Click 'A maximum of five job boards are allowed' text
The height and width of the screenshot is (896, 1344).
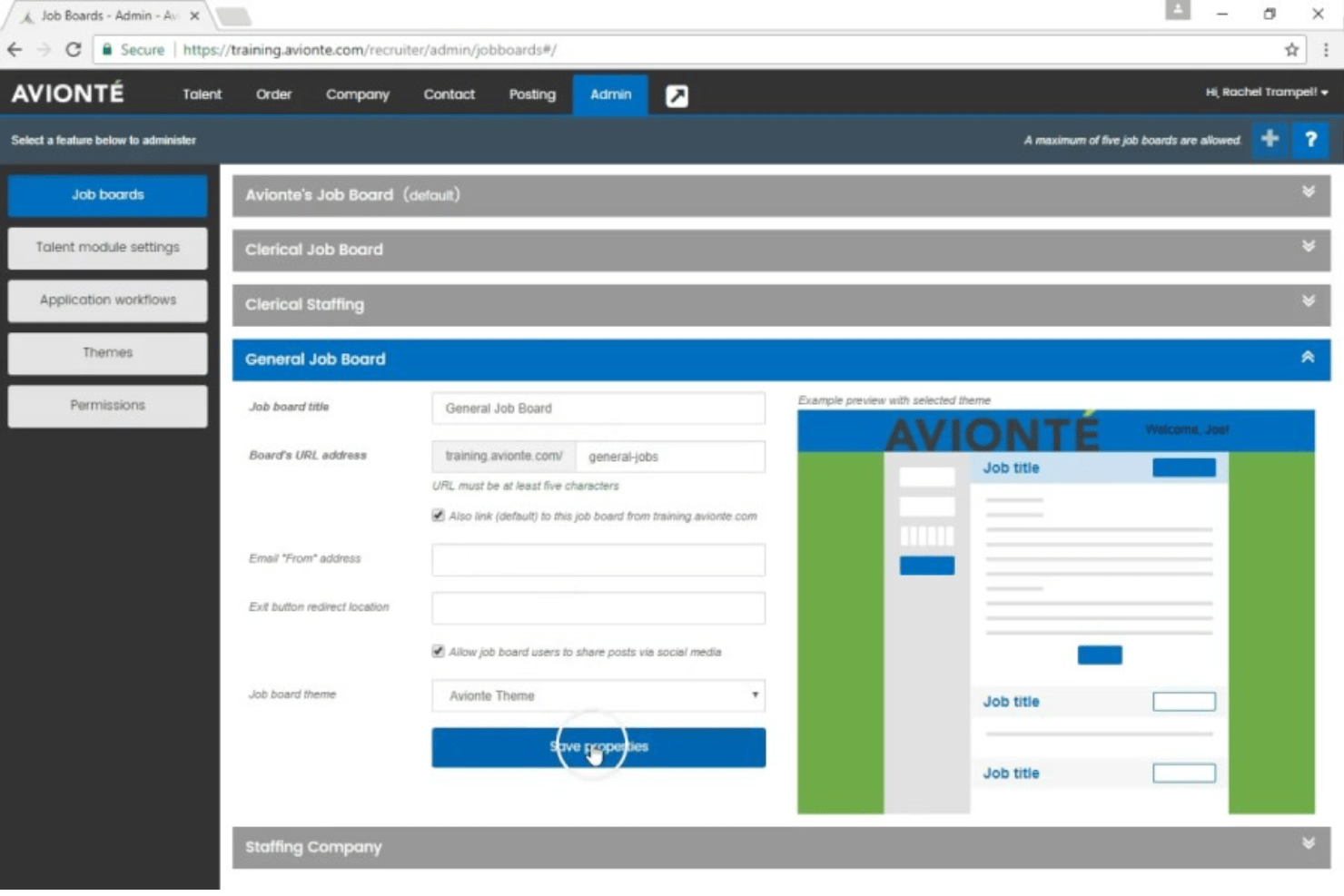pyautogui.click(x=1132, y=140)
